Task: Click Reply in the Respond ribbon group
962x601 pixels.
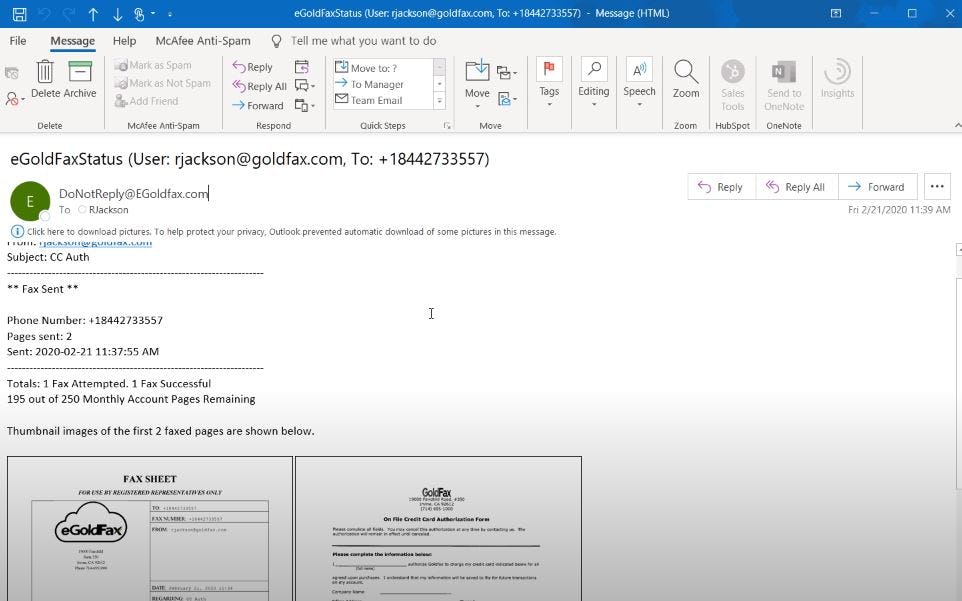Action: pos(252,67)
